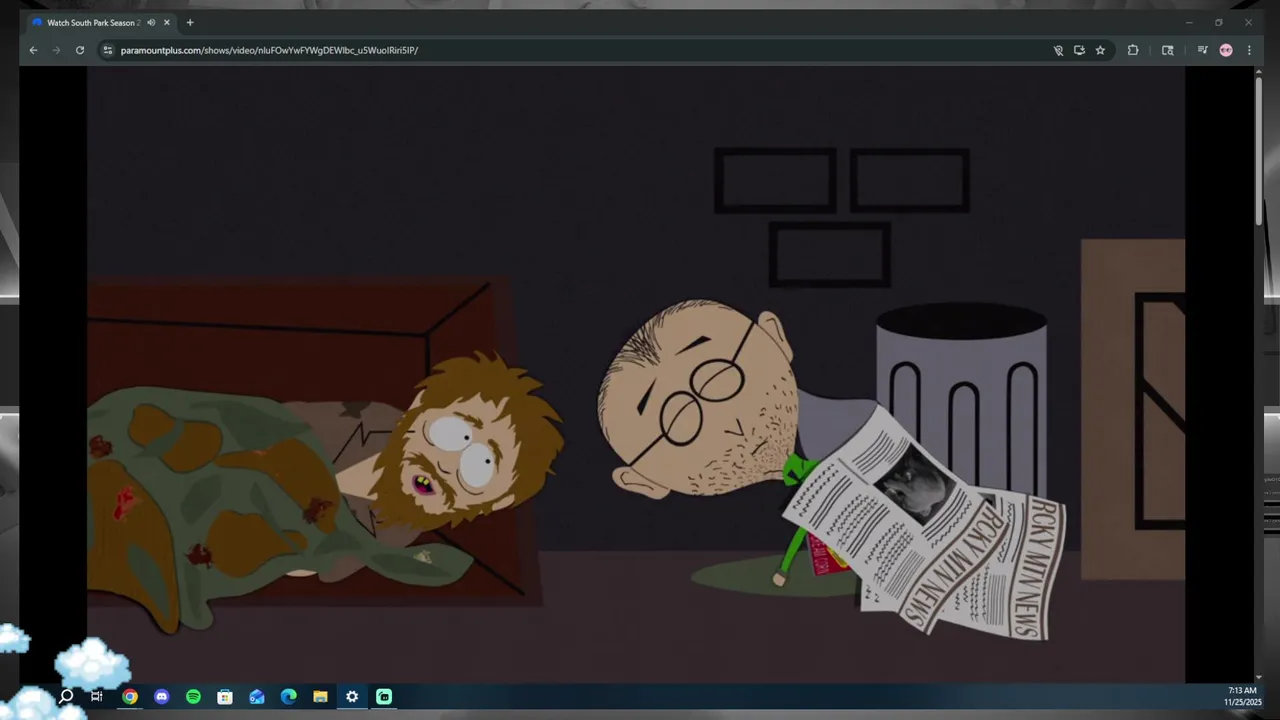The image size is (1280, 720).
Task: Go back to the previous page
Action: point(33,50)
